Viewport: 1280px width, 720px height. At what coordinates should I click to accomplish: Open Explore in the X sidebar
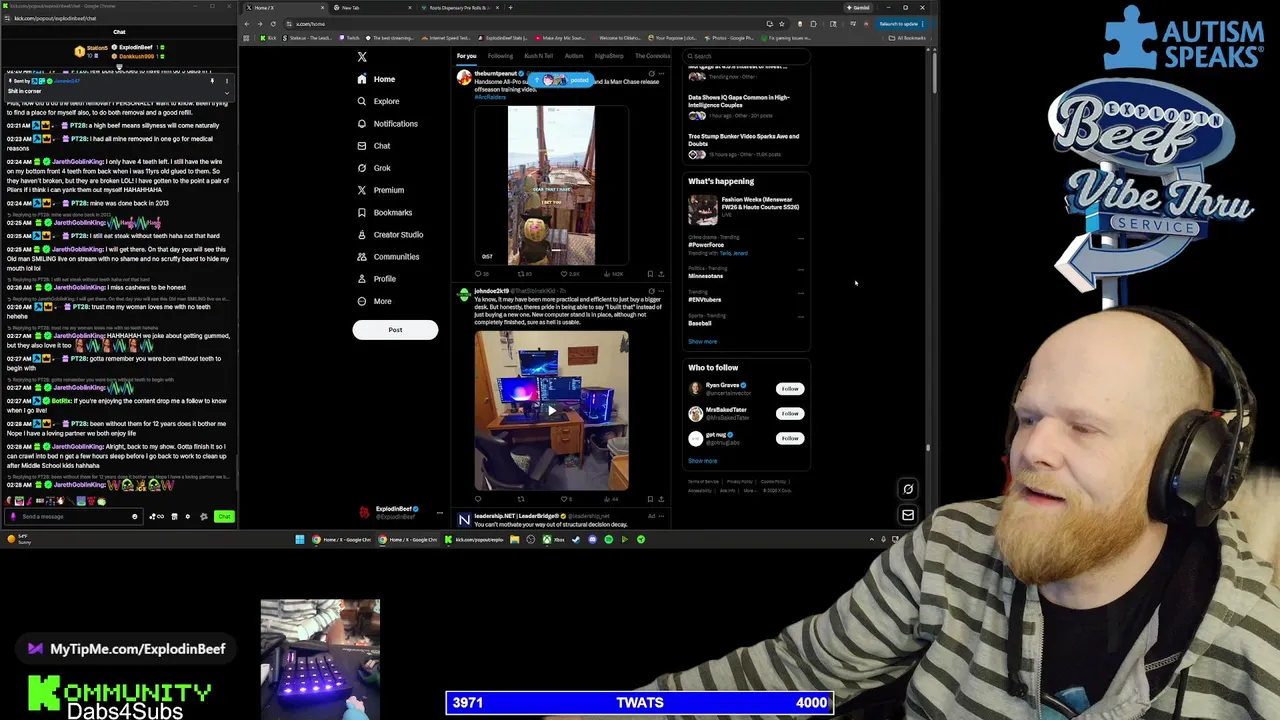tap(378, 101)
